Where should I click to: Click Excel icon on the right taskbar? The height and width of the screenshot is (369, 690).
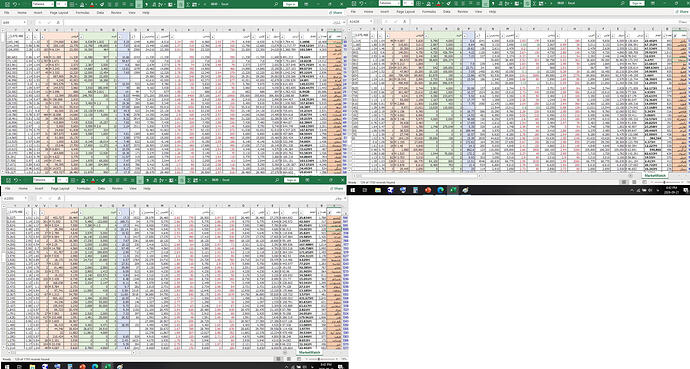pyautogui.click(x=453, y=190)
